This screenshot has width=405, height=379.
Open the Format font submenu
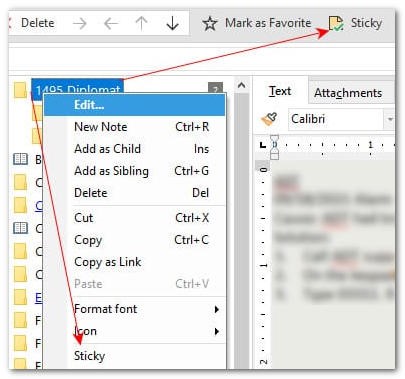(x=134, y=309)
